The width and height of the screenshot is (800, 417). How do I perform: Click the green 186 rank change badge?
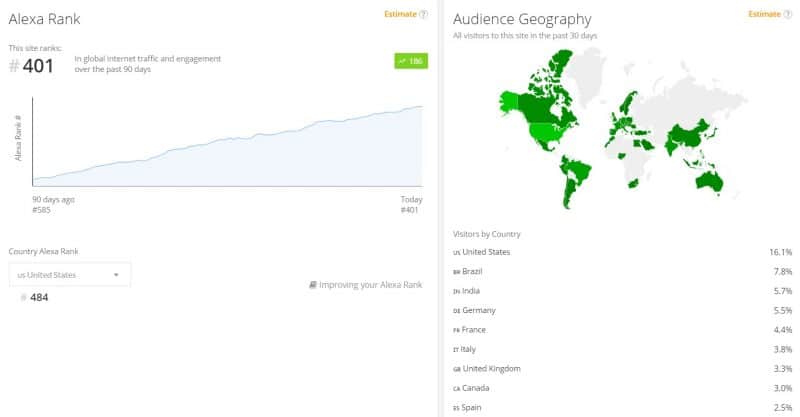410,61
